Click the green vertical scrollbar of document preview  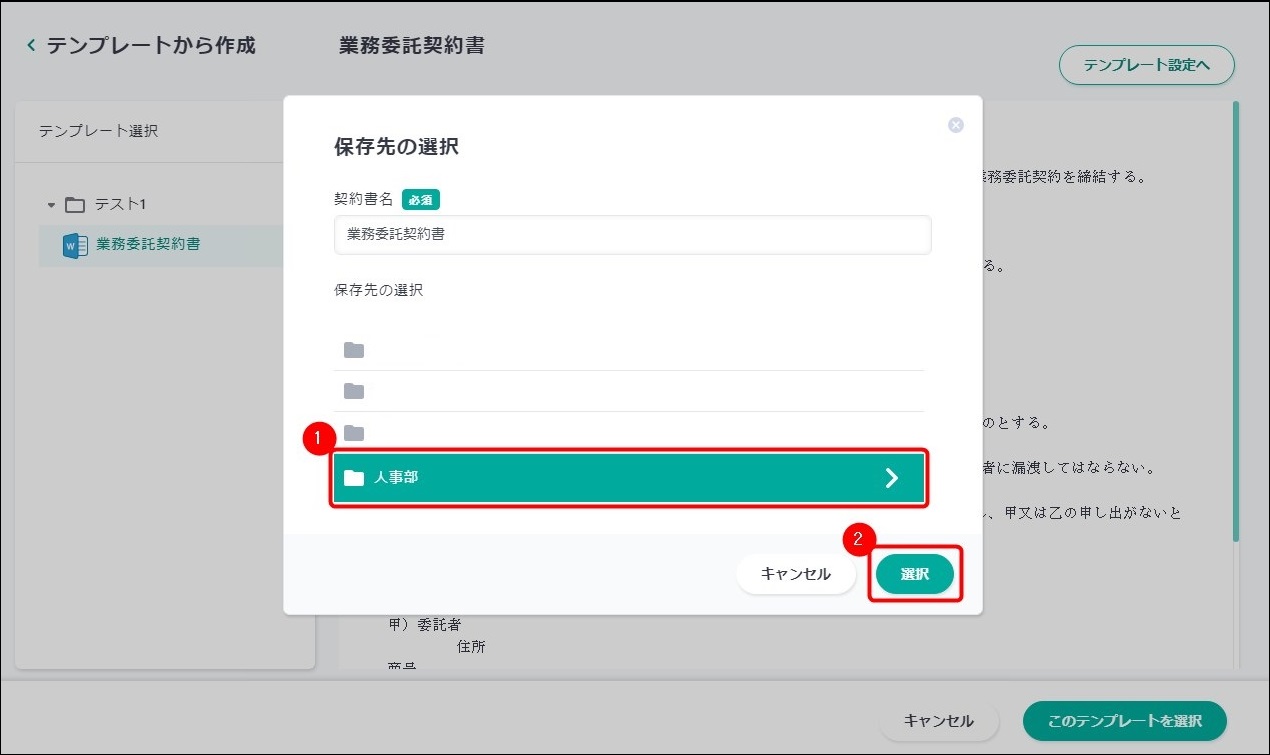pos(1236,320)
